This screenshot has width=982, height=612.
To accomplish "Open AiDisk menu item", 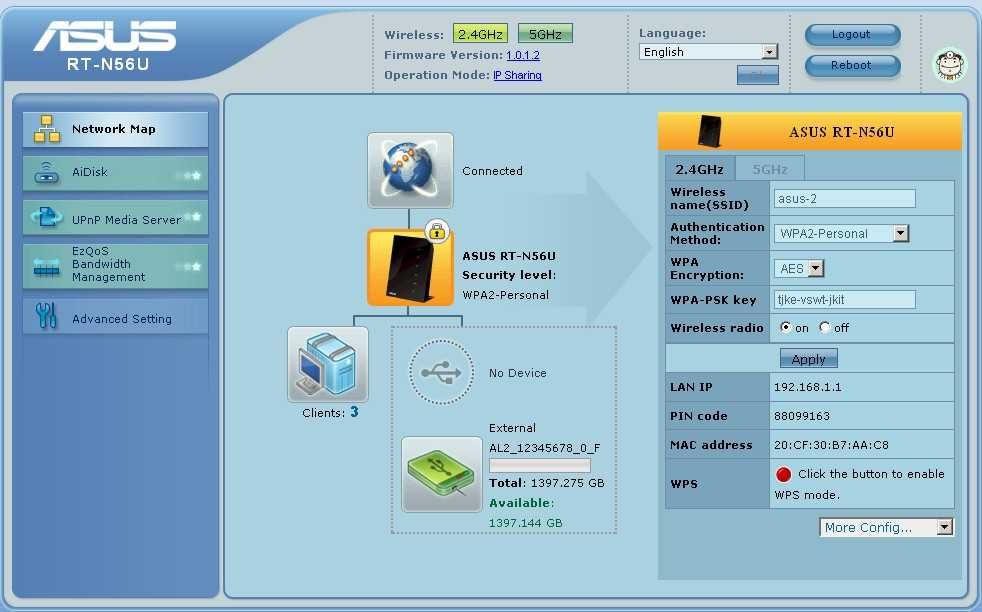I will (x=115, y=173).
